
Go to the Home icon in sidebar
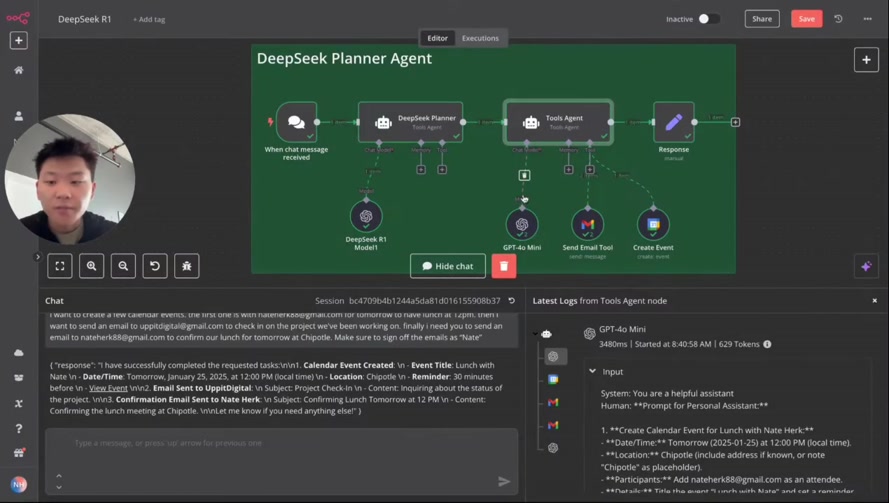click(x=19, y=70)
